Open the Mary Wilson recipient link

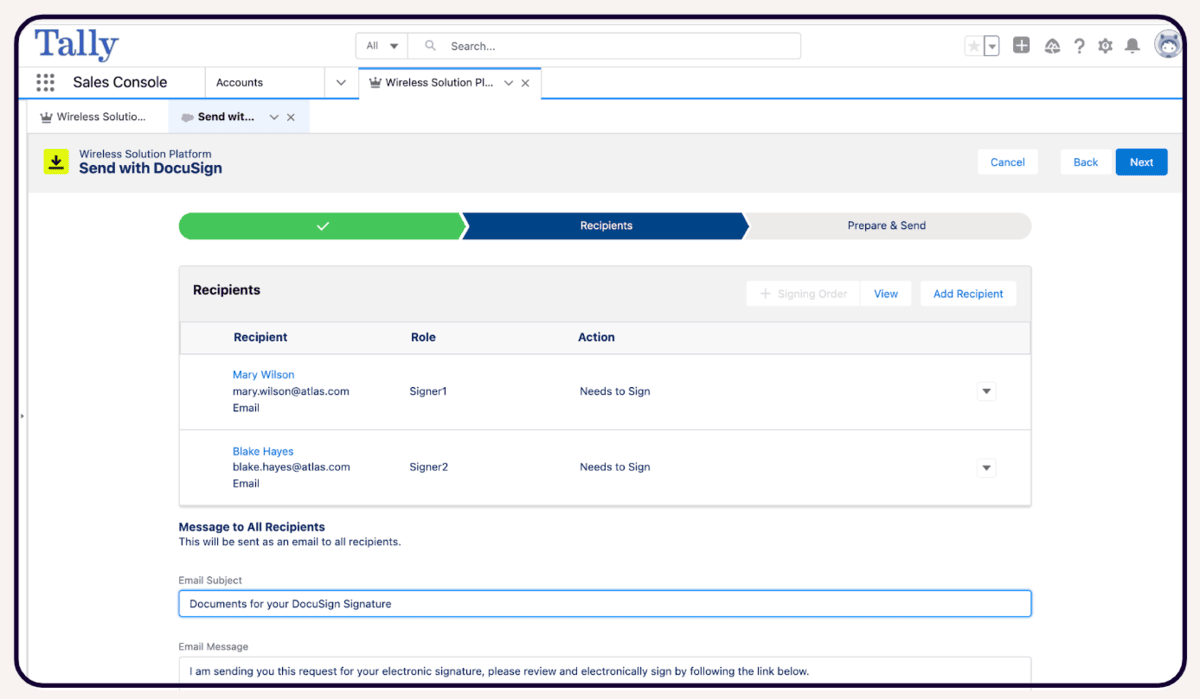tap(263, 375)
